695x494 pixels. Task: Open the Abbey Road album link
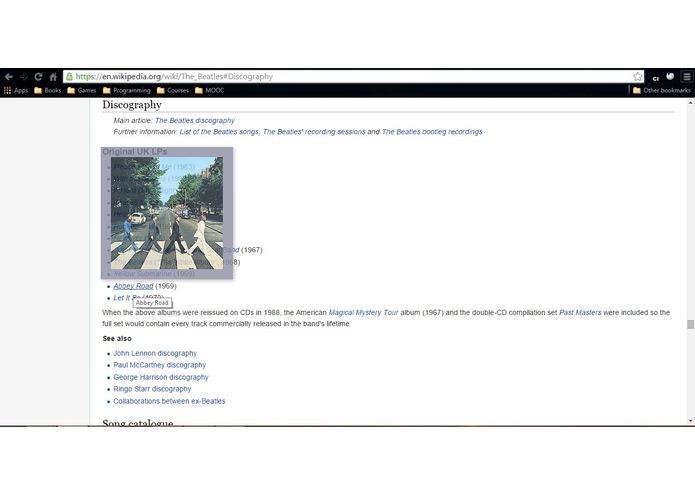(x=133, y=286)
